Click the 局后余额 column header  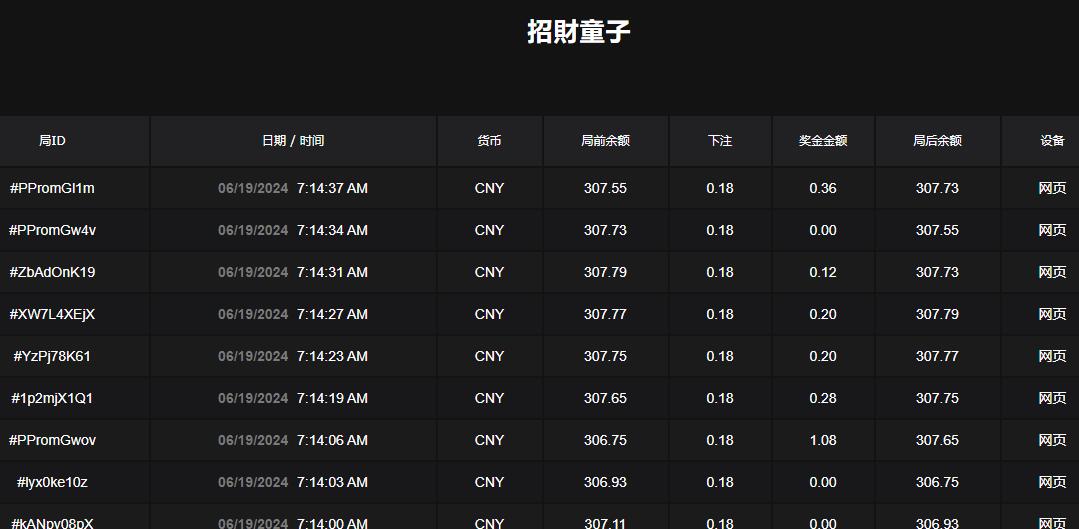click(x=937, y=140)
